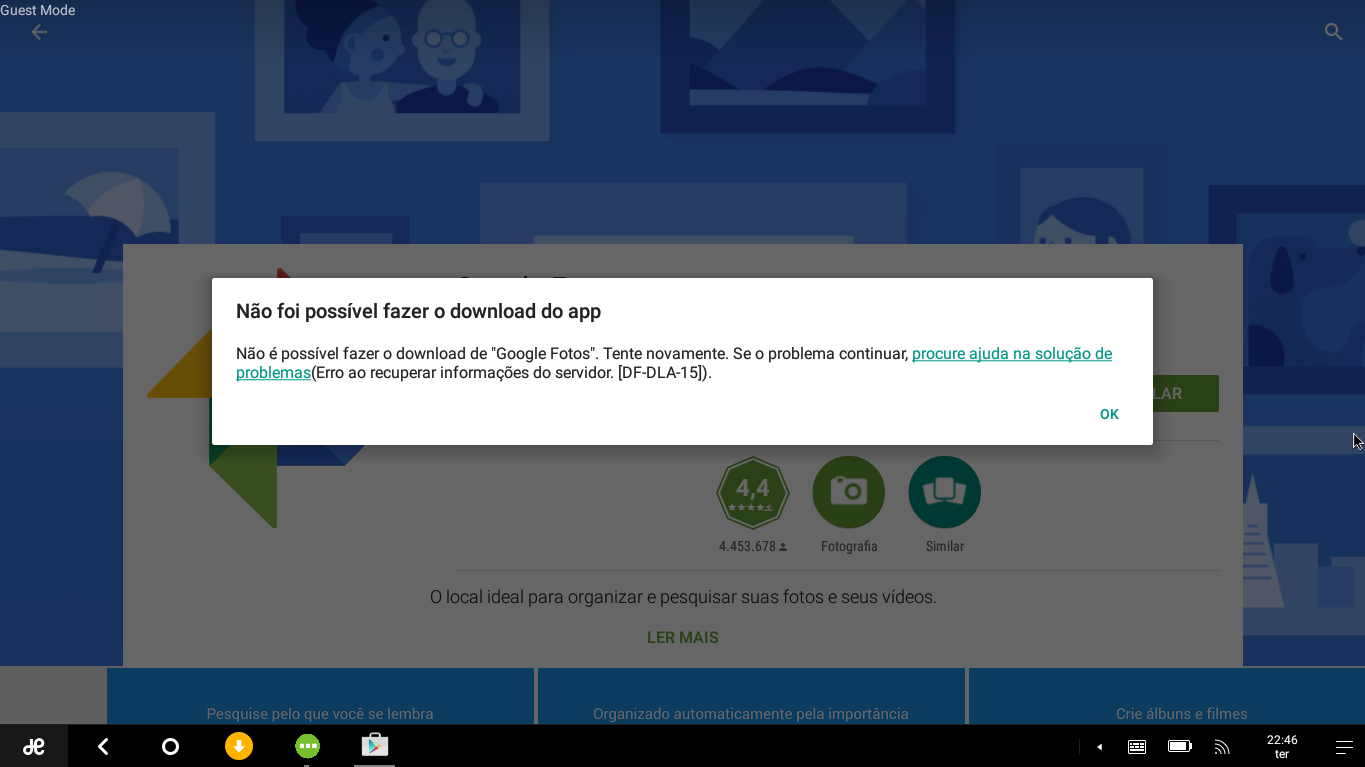Open the notification panel menu icon
This screenshot has width=1365, height=767.
click(x=1344, y=747)
